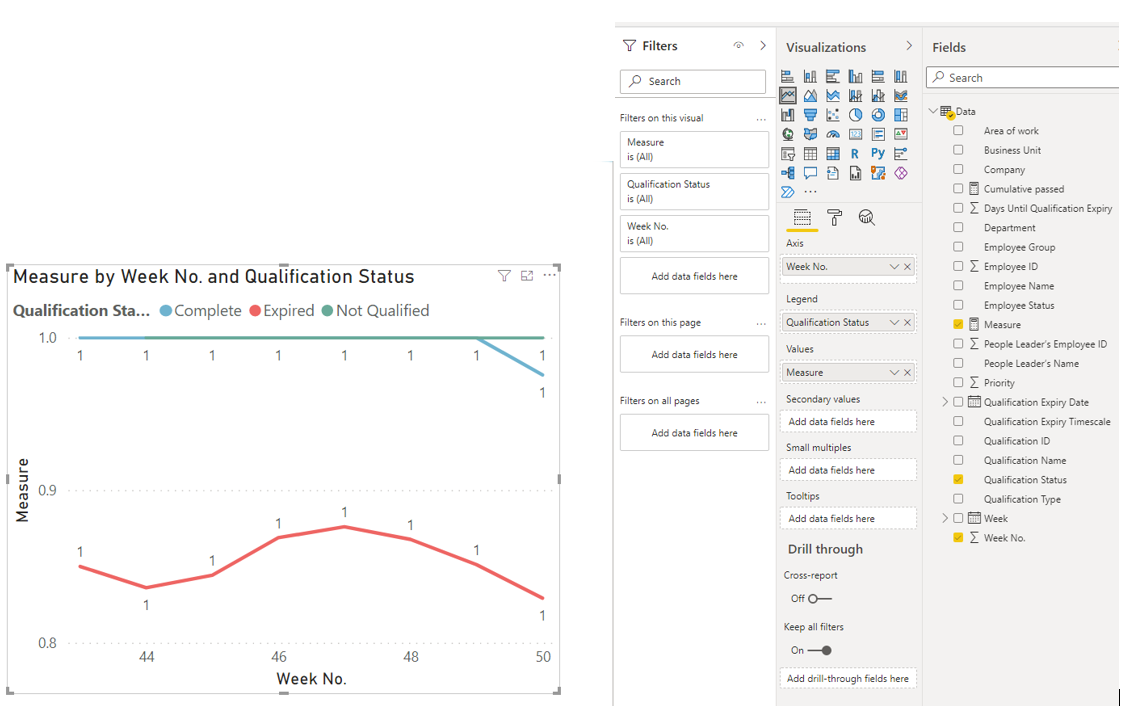
Task: Enable the Company field checkbox
Action: [x=958, y=169]
